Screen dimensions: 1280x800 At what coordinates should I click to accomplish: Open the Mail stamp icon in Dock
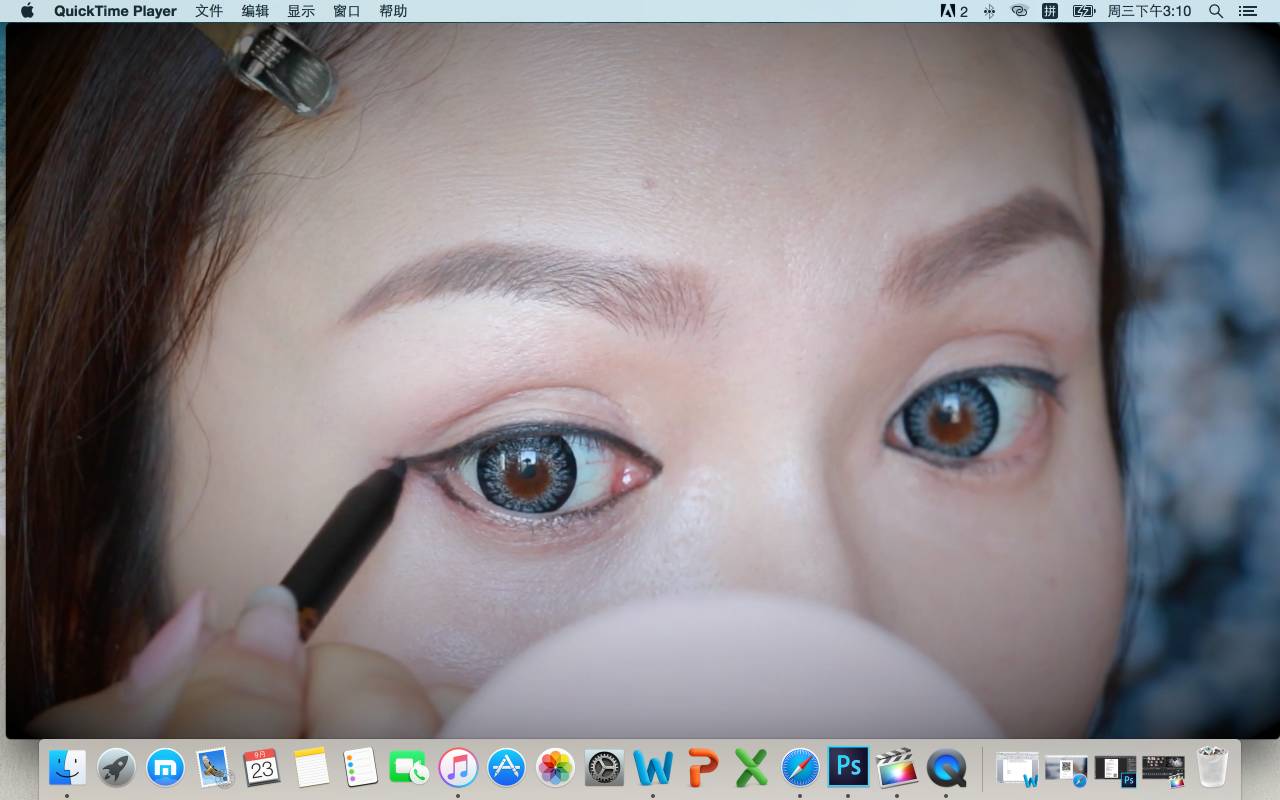(214, 768)
